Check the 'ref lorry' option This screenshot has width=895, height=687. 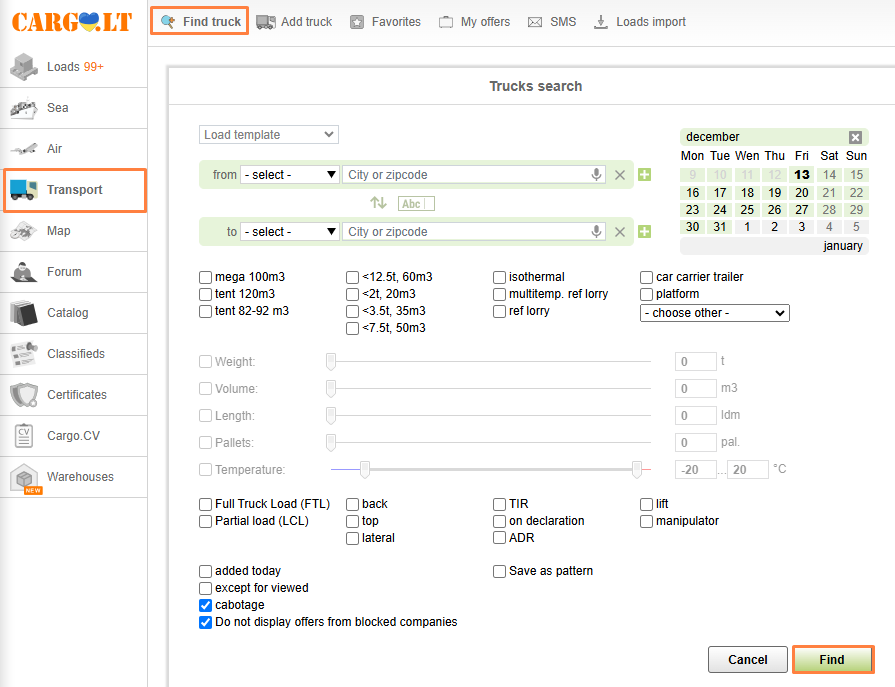(500, 311)
